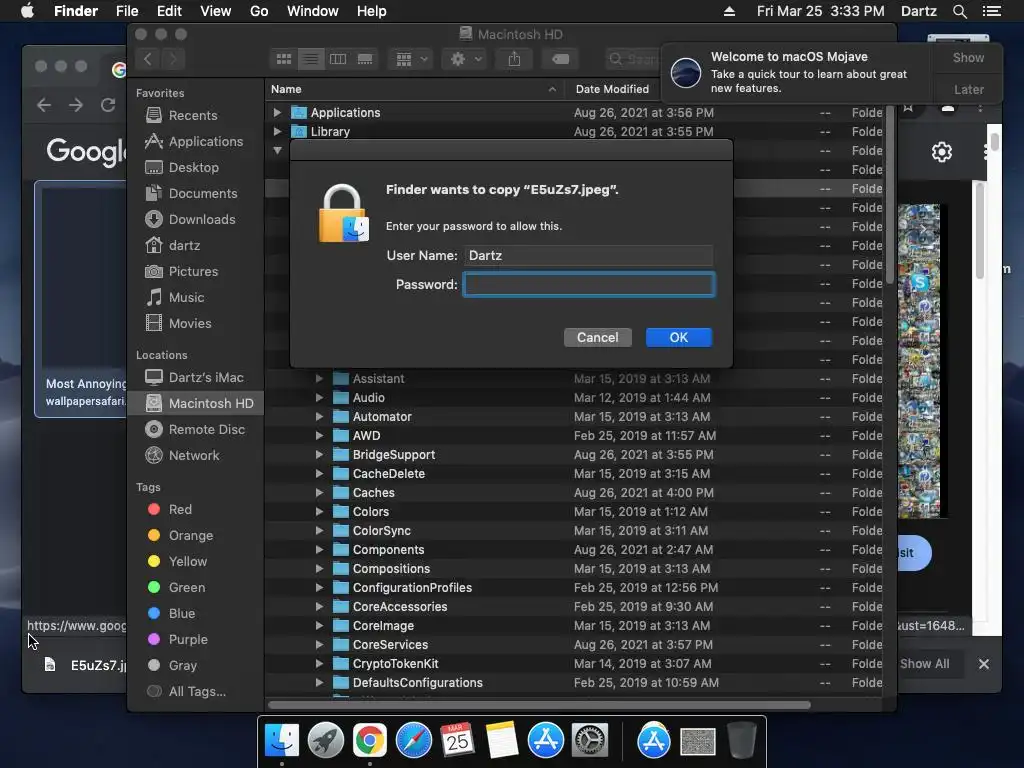
Task: Select the ConfigurationProfiles folder row
Action: 575,588
